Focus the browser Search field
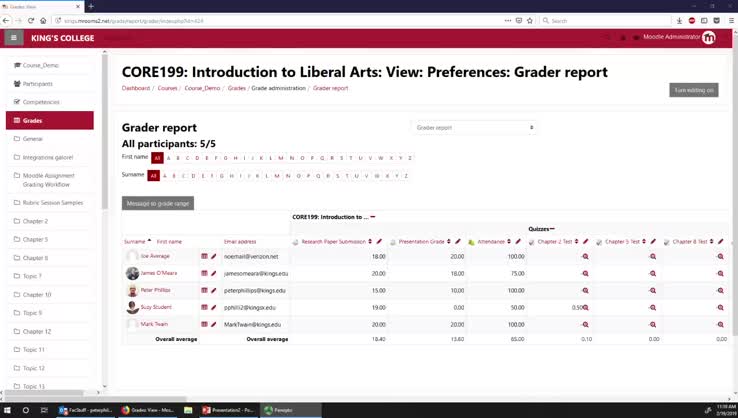The height and width of the screenshot is (418, 738). (605, 21)
